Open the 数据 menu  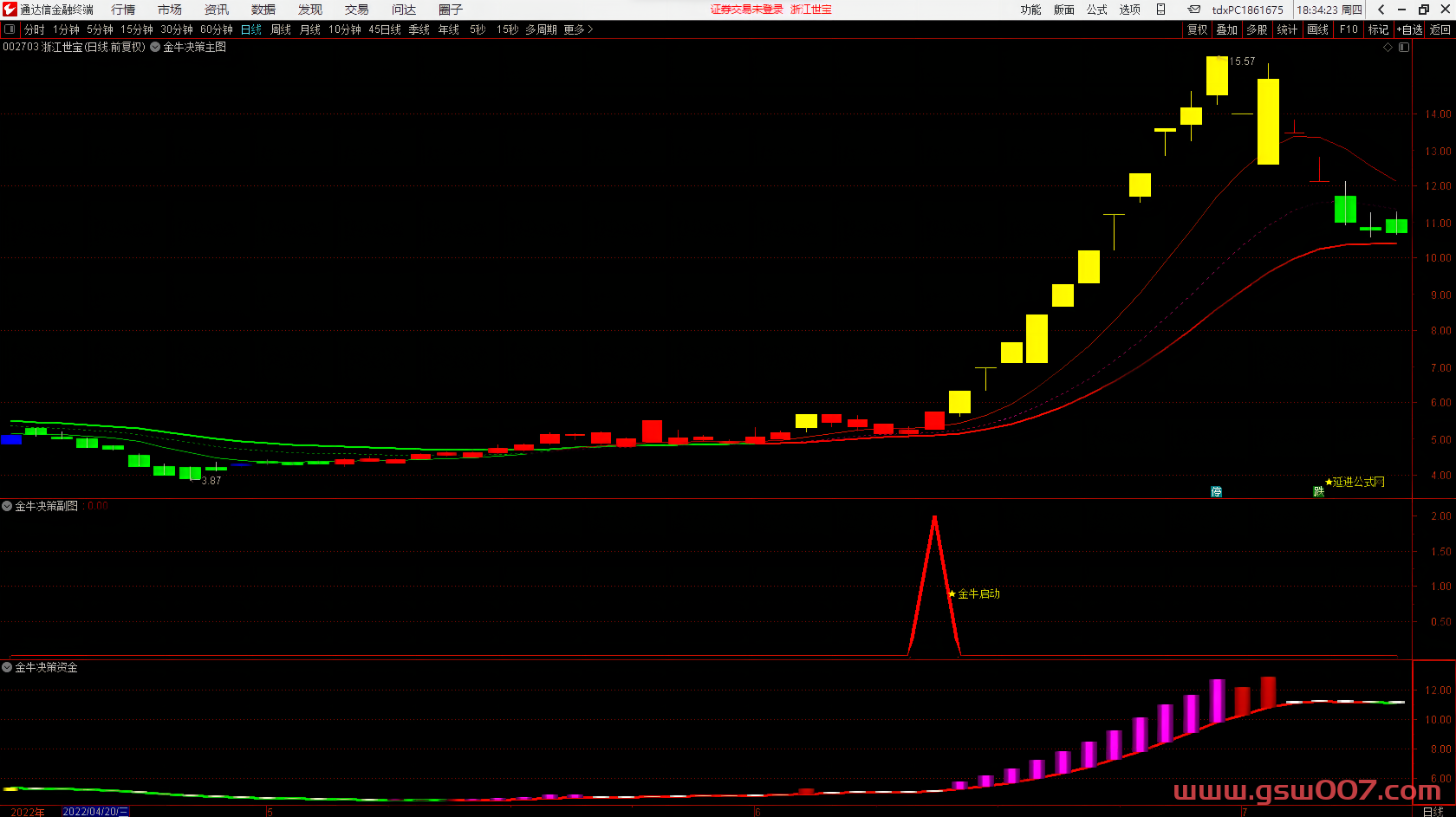[x=263, y=10]
